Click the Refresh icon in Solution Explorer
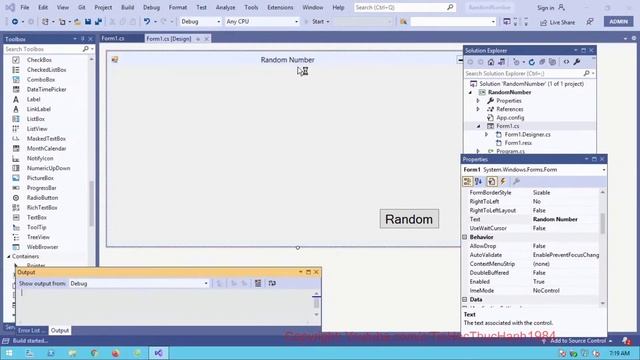The image size is (640, 360). (x=531, y=62)
